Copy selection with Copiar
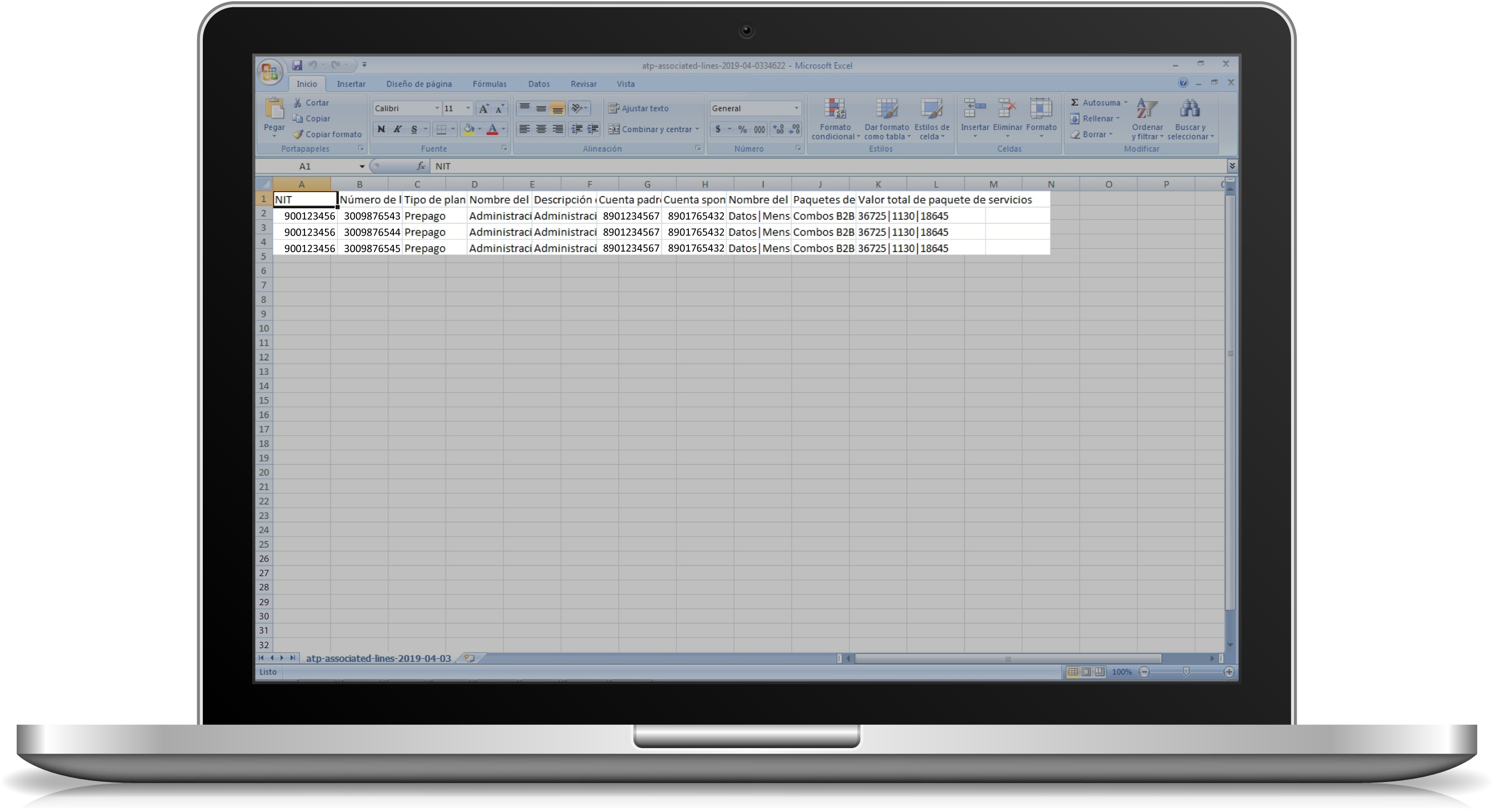The width and height of the screenshot is (1494, 812). pyautogui.click(x=312, y=118)
